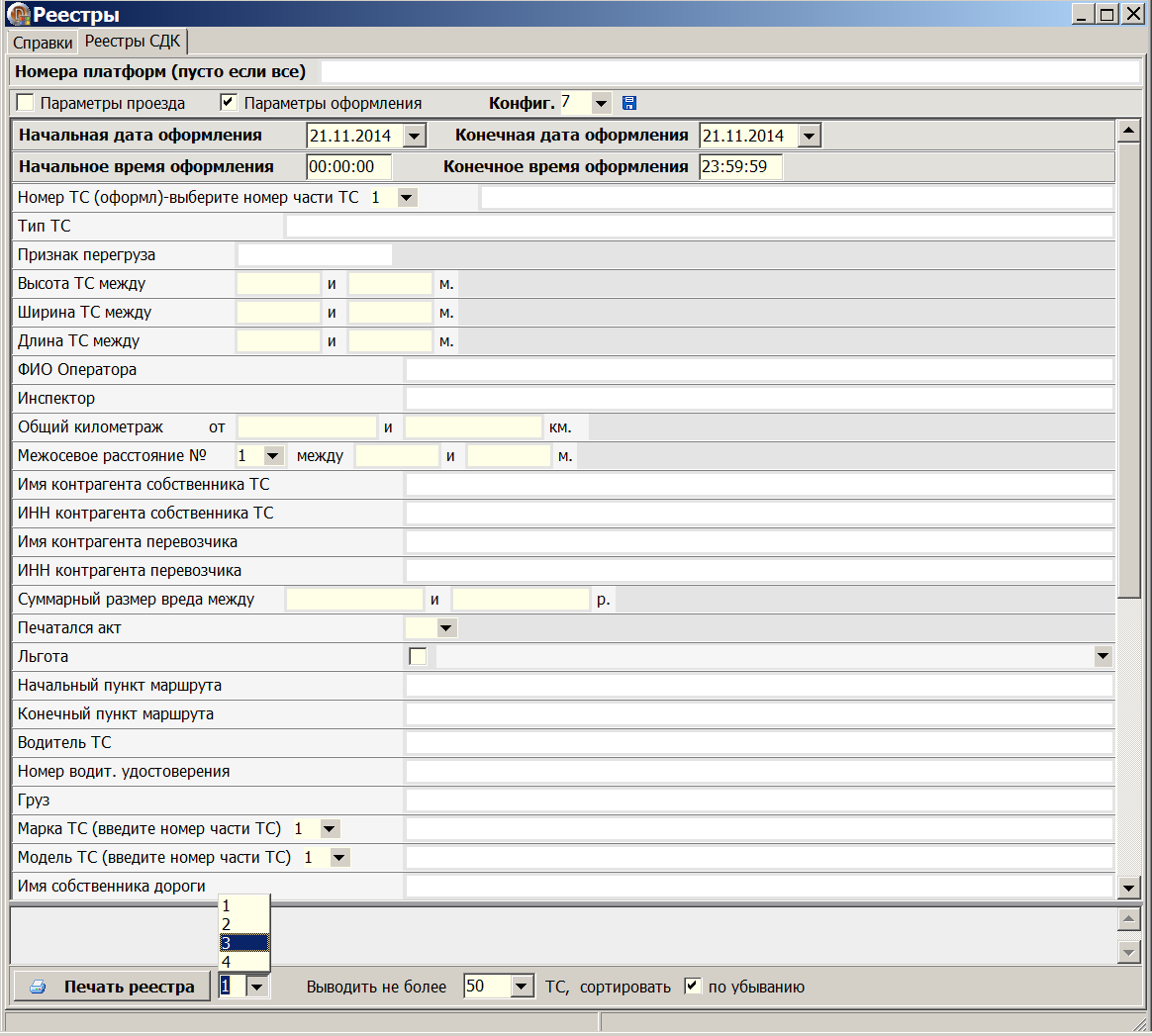The height and width of the screenshot is (1036, 1152).
Task: Open the Конфиг. dropdown list
Action: (x=601, y=103)
